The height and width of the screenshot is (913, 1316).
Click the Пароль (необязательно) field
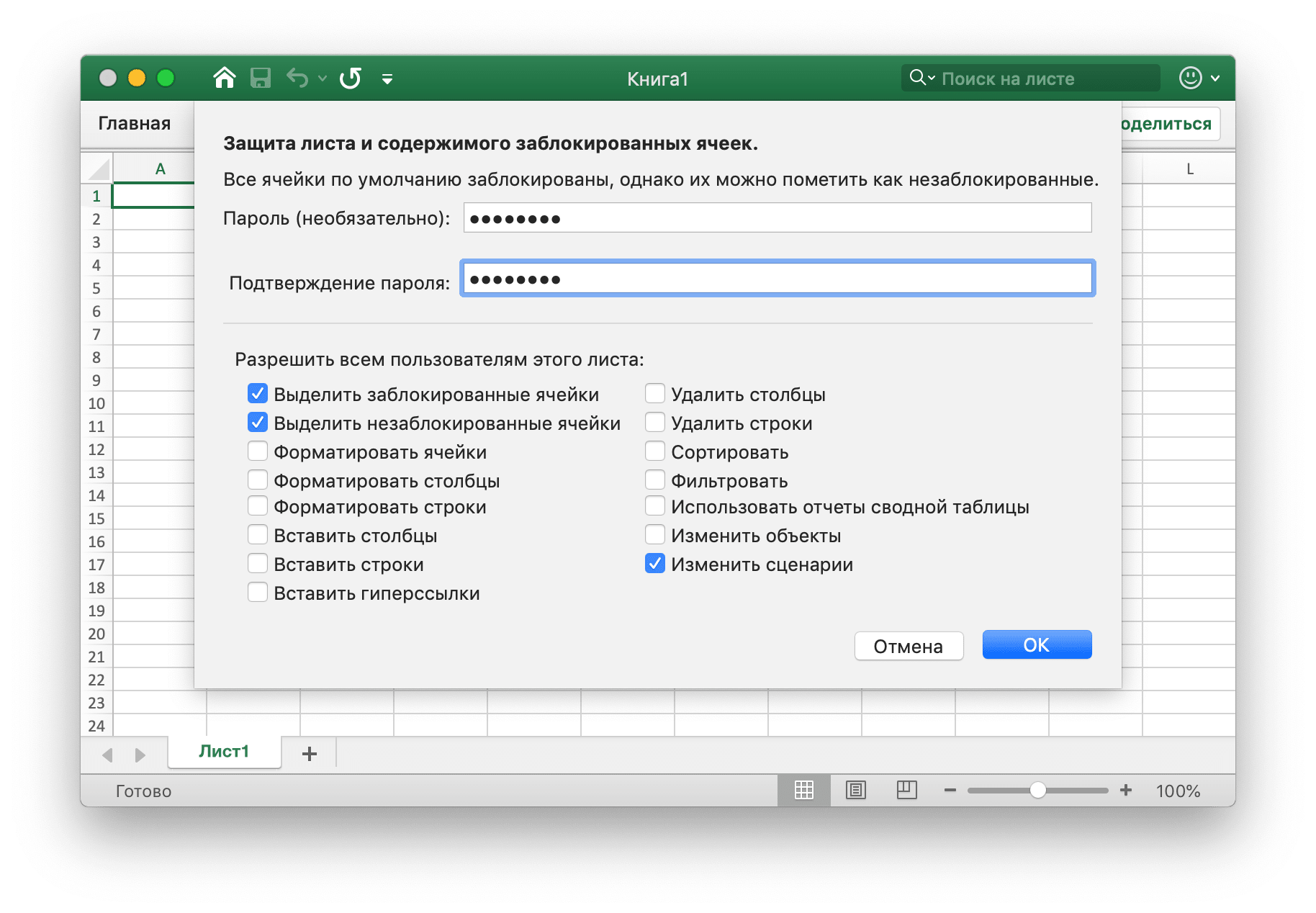click(x=778, y=218)
